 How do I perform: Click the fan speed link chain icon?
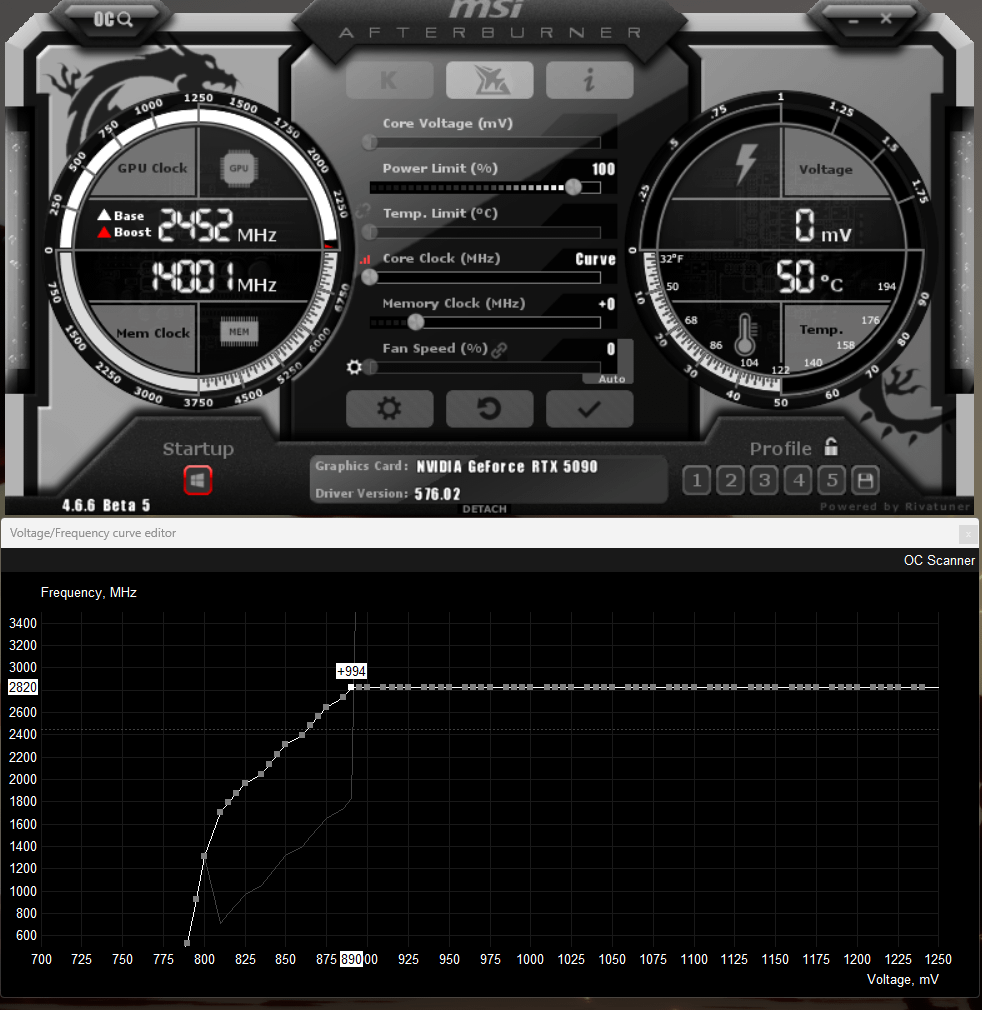[x=499, y=350]
